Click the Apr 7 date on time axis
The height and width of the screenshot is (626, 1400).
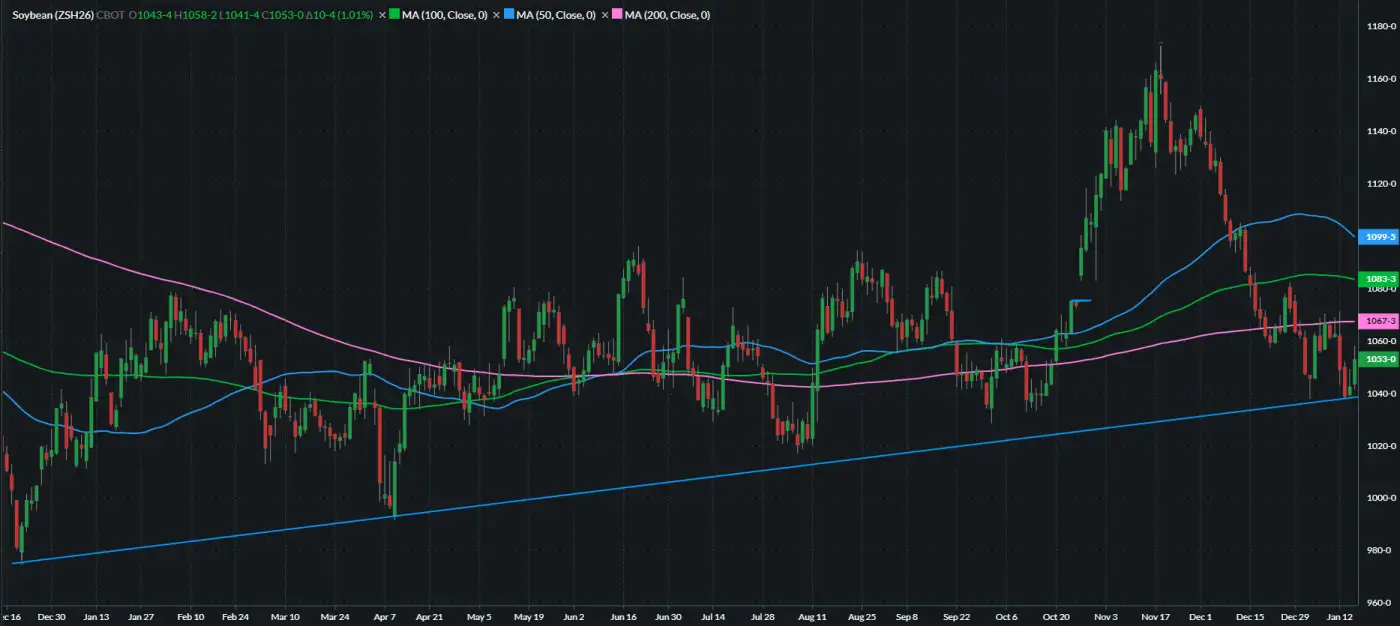coord(385,617)
